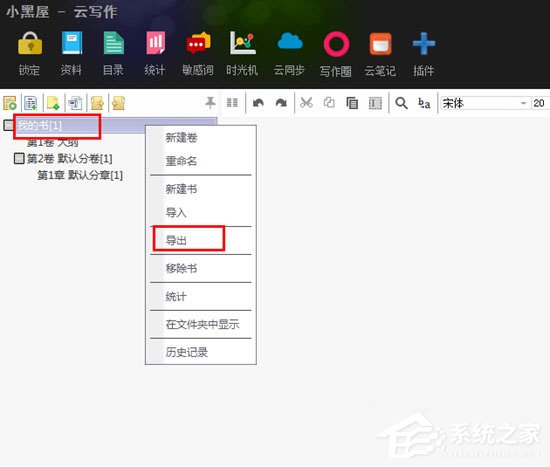Viewport: 550px width, 467px height.
Task: Click the 云同步 cloud icon
Action: [290, 42]
